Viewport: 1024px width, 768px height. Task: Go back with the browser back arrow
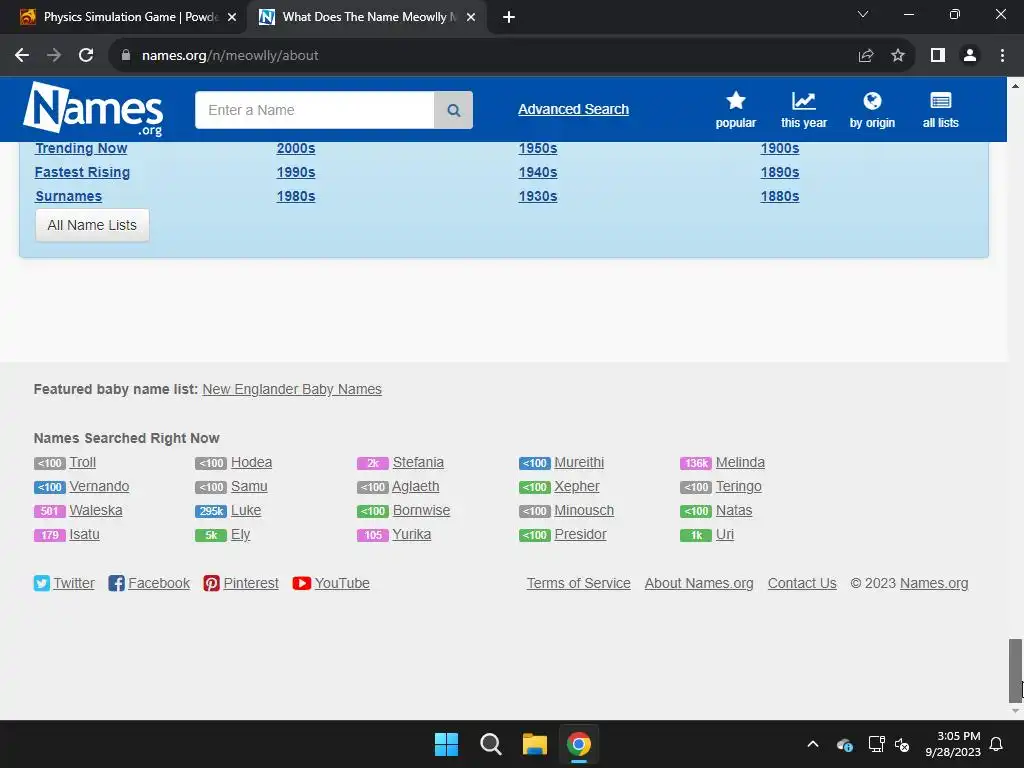(x=22, y=56)
